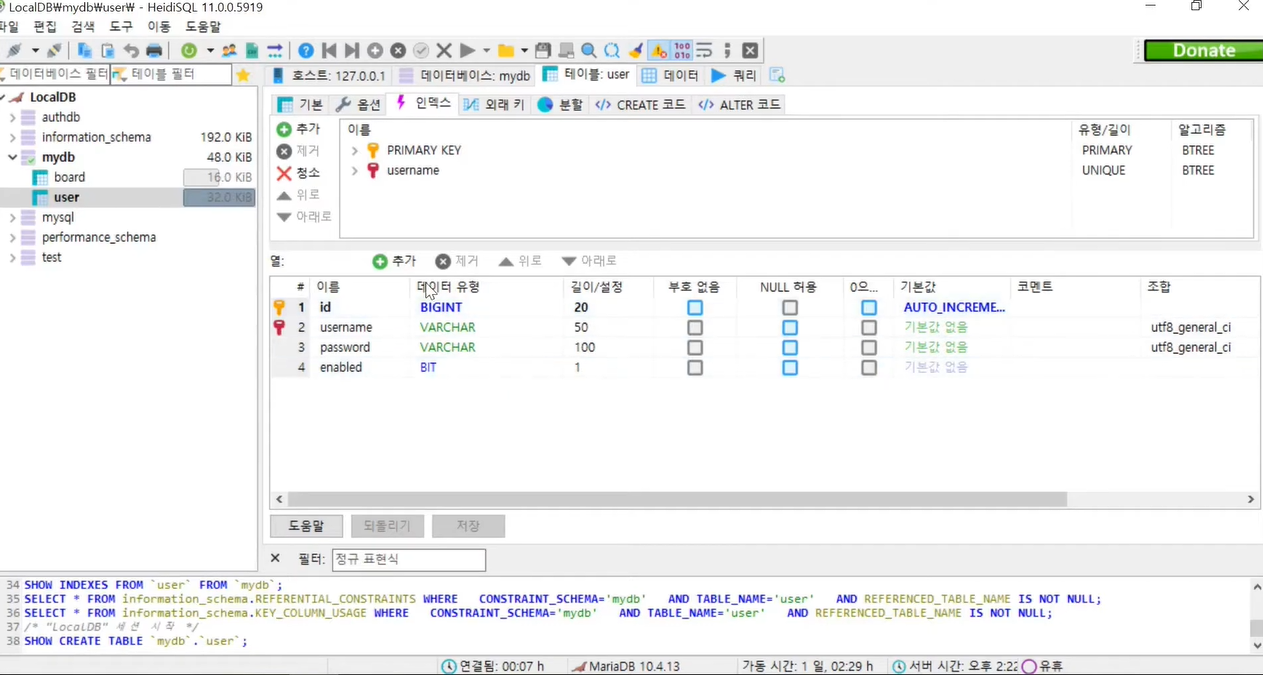Expand the PRIMARY KEY index entry
This screenshot has height=675, width=1263.
pyautogui.click(x=354, y=150)
